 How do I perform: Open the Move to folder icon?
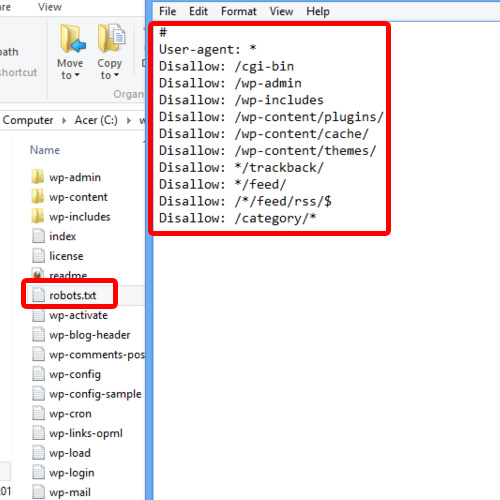[72, 39]
